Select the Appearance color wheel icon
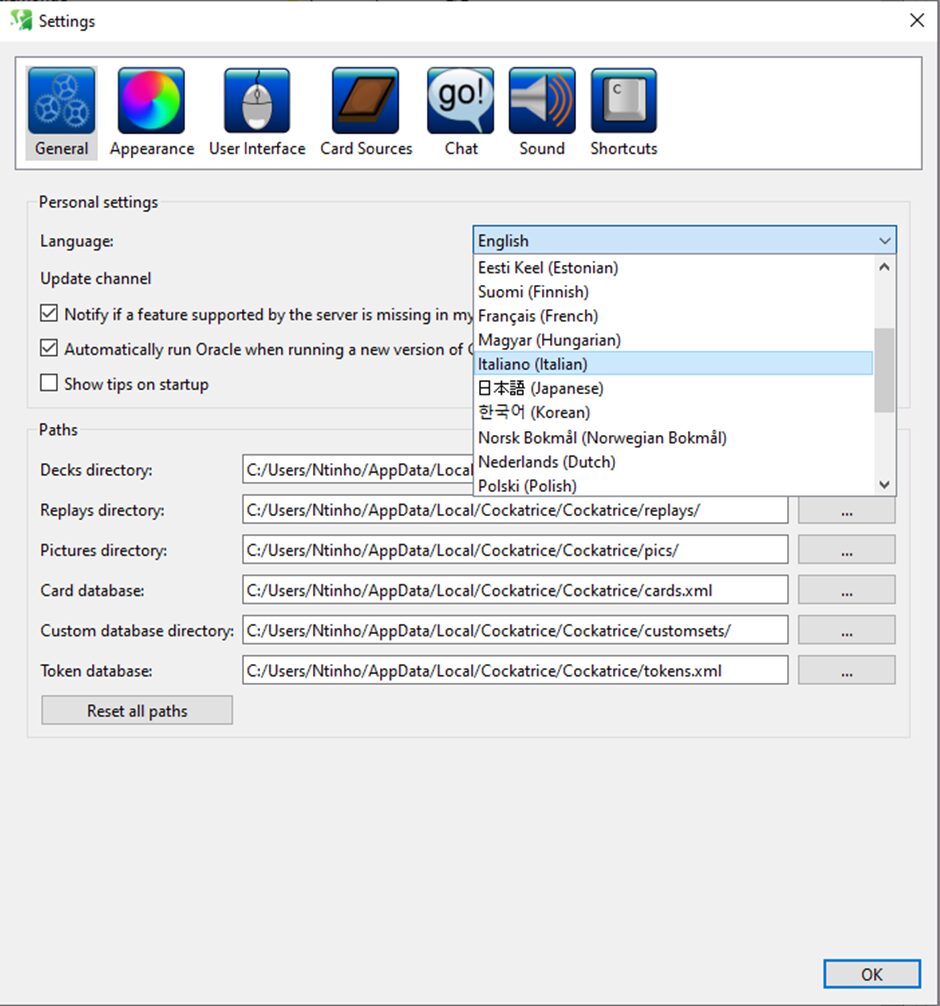This screenshot has height=1006, width=940. coord(151,101)
